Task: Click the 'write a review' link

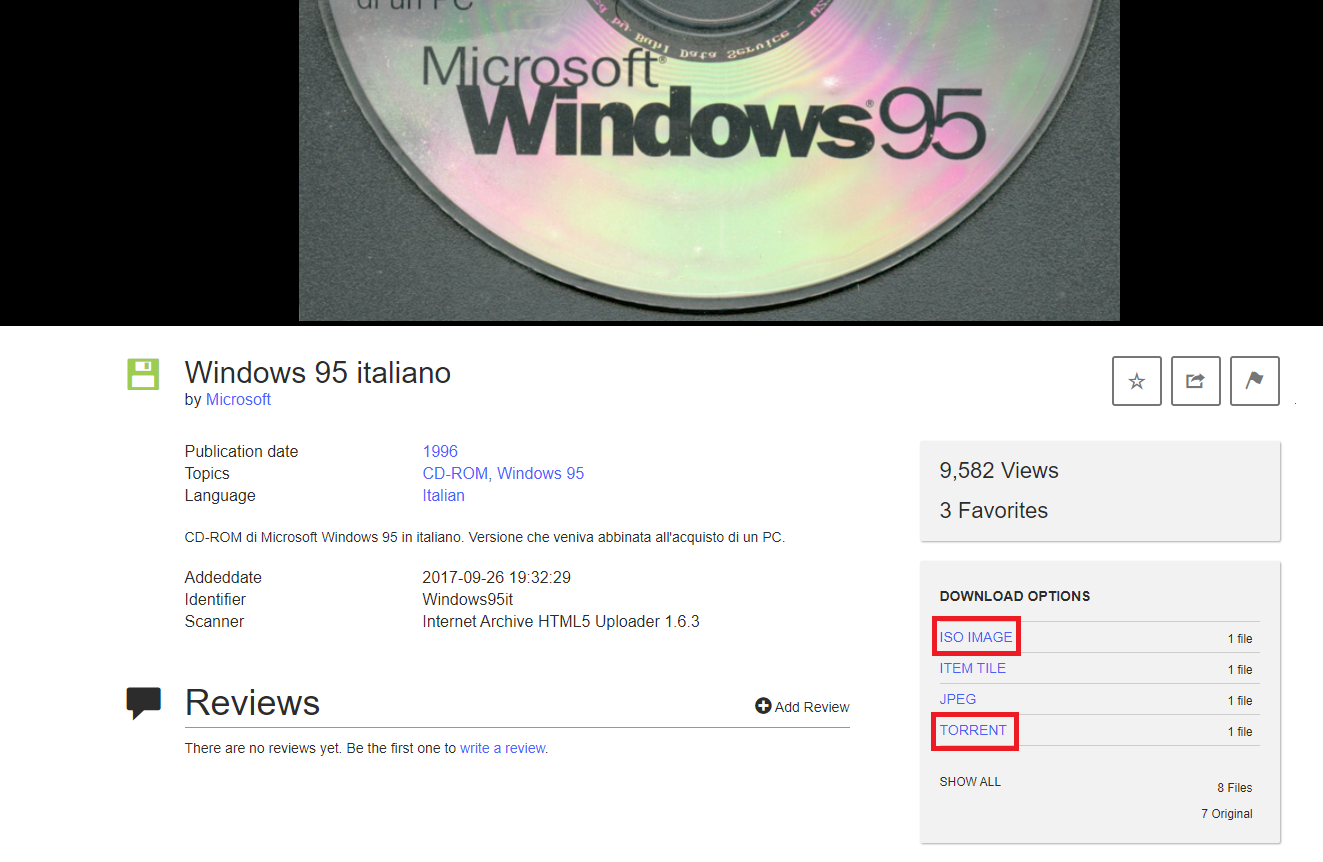Action: click(503, 747)
